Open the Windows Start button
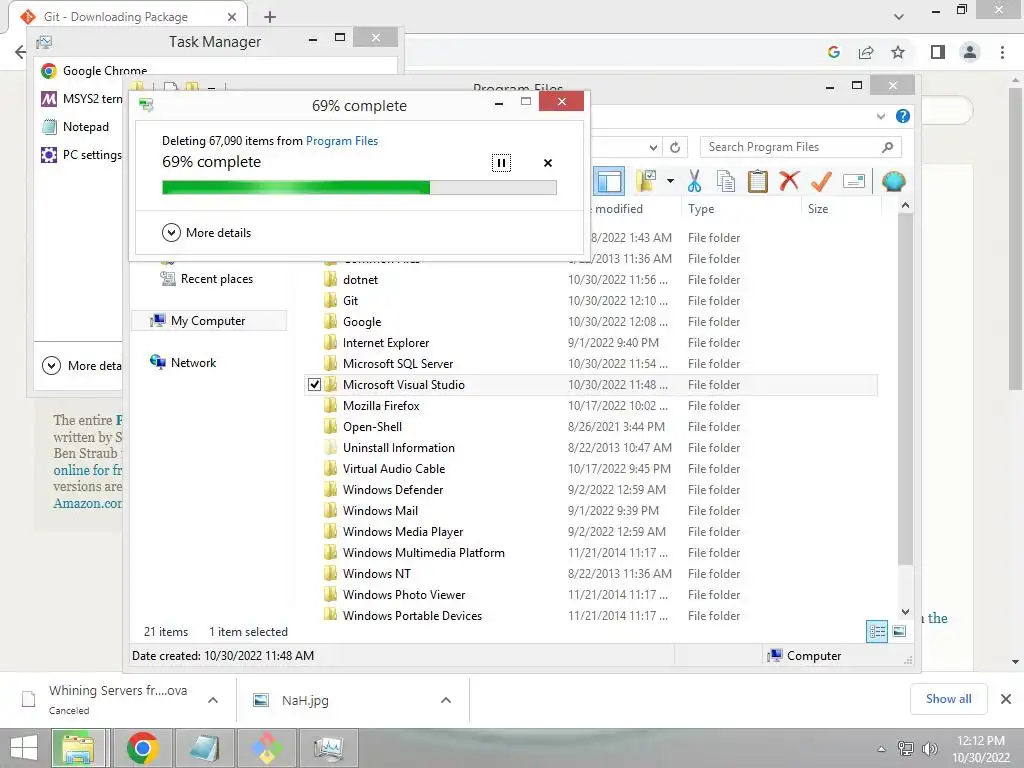 coord(24,748)
